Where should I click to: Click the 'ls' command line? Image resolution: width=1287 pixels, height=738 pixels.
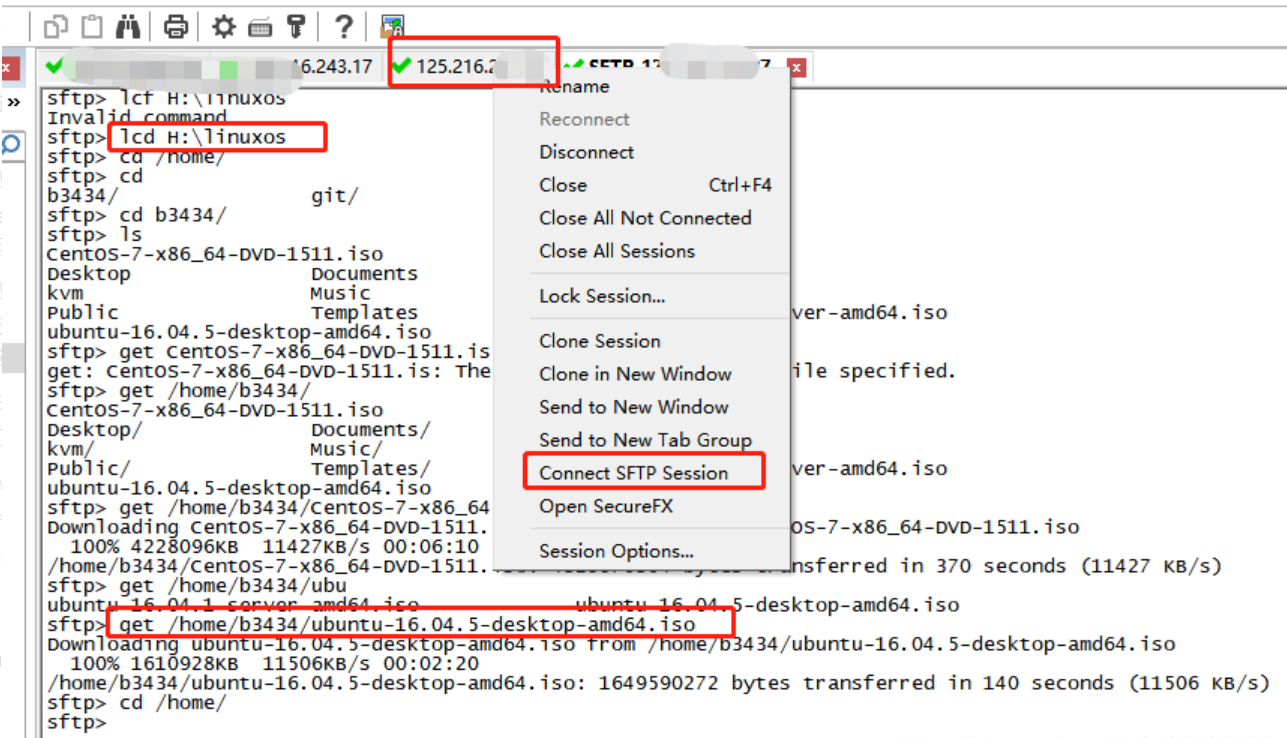[x=95, y=235]
